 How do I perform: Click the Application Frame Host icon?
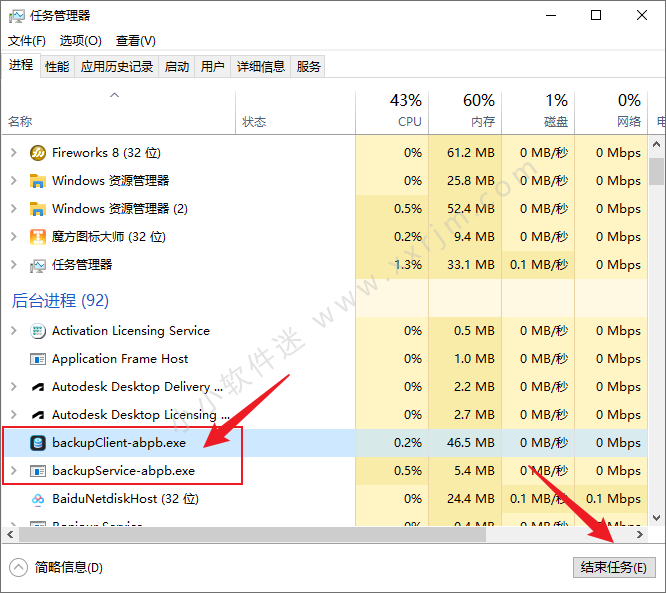[38, 359]
